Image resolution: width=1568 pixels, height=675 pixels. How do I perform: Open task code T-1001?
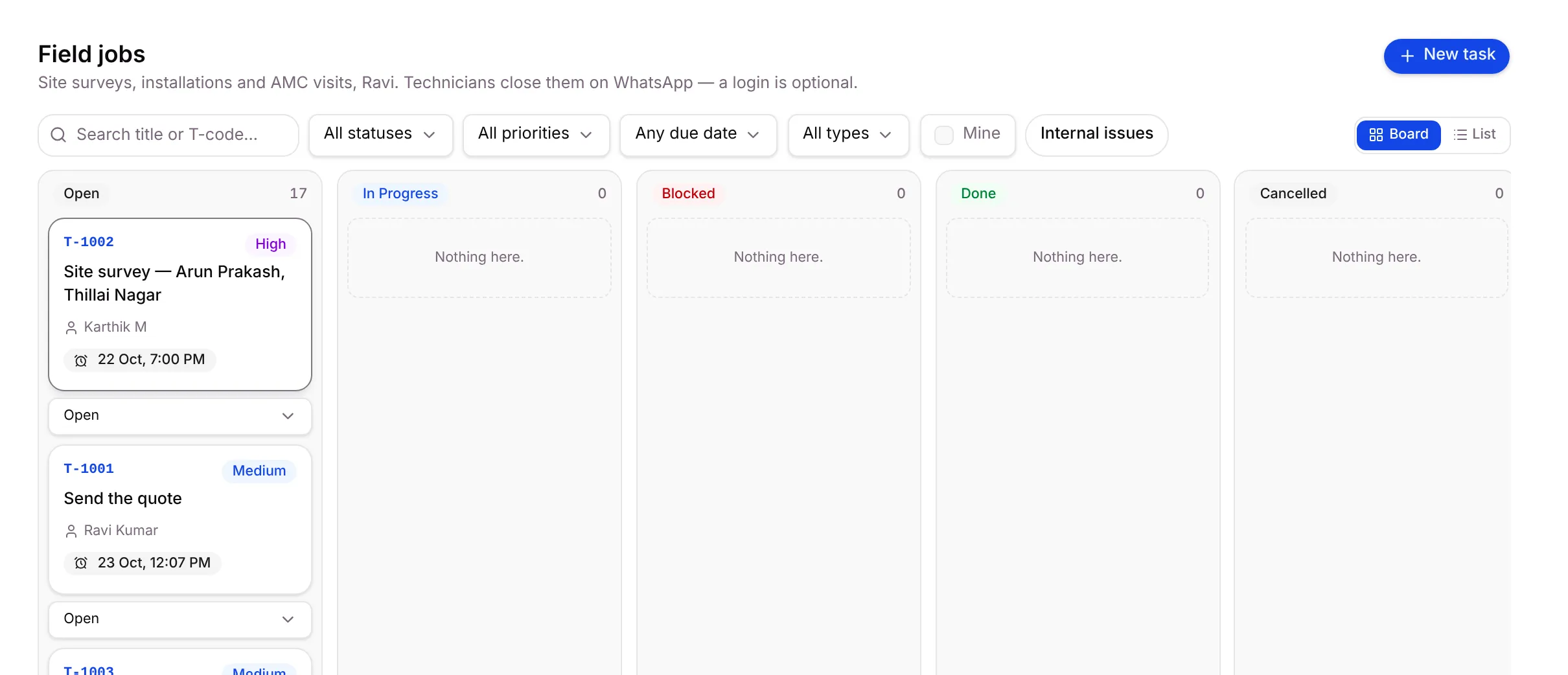(x=89, y=468)
